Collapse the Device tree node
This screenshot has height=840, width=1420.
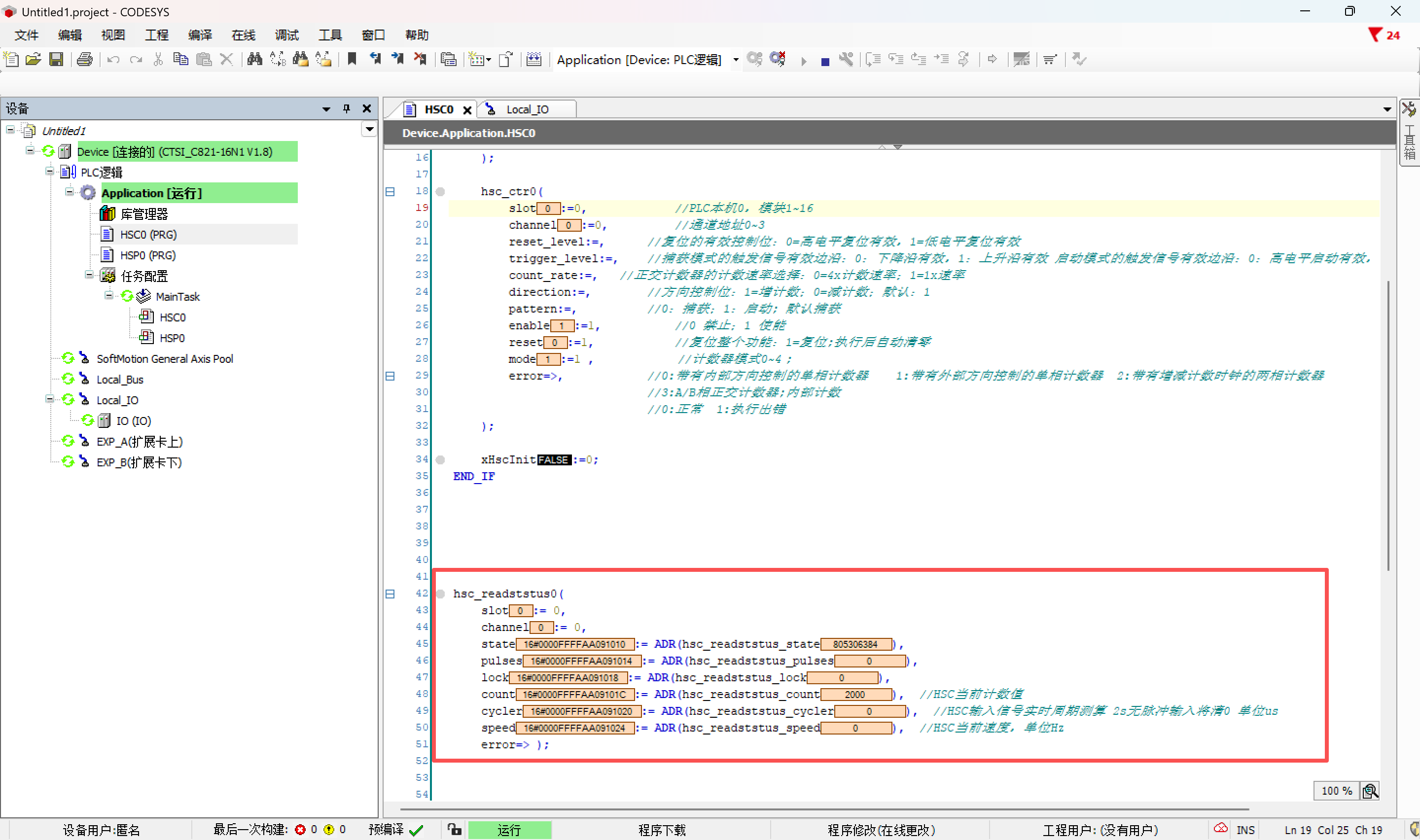pos(30,150)
